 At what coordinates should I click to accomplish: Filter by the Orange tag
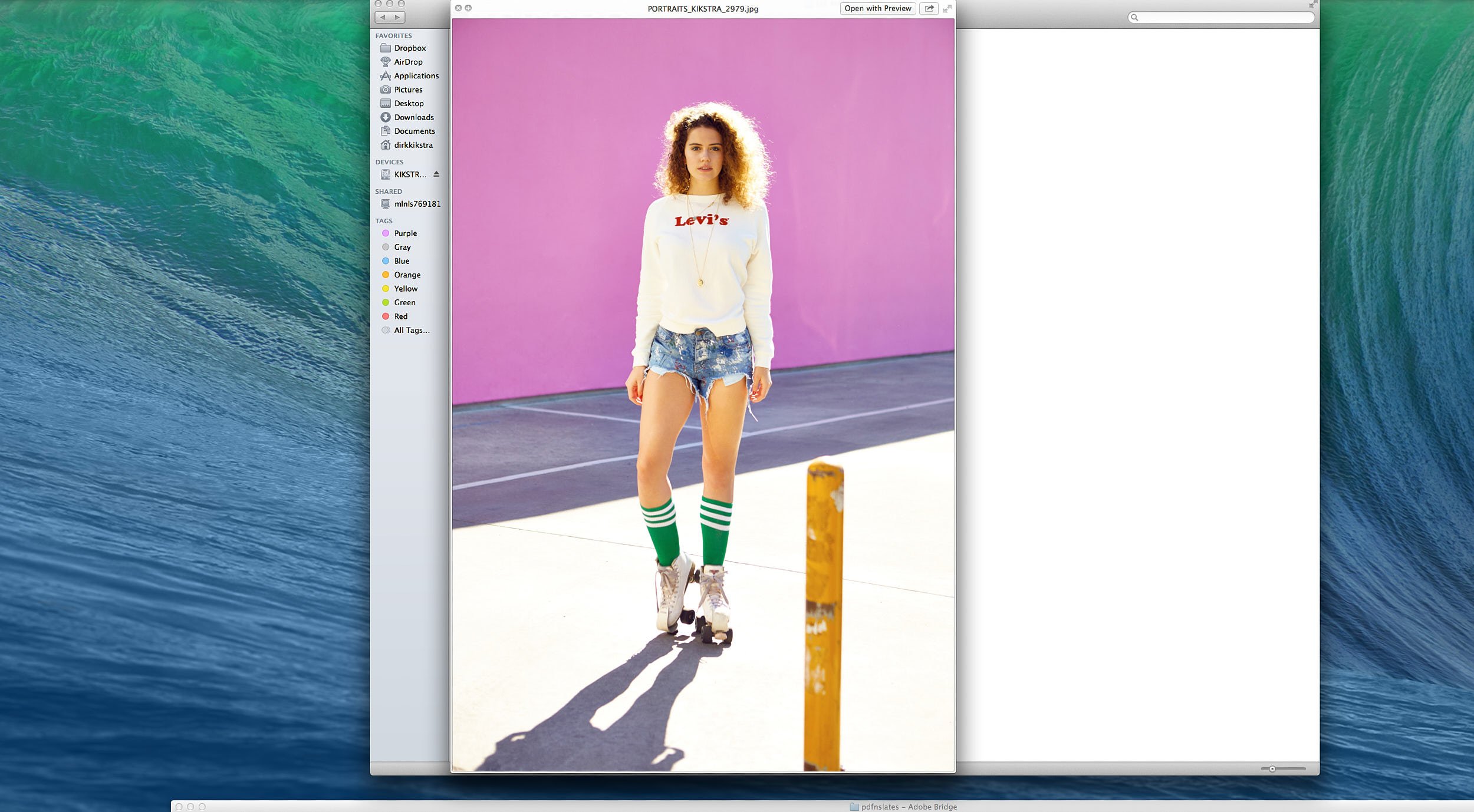click(x=407, y=275)
